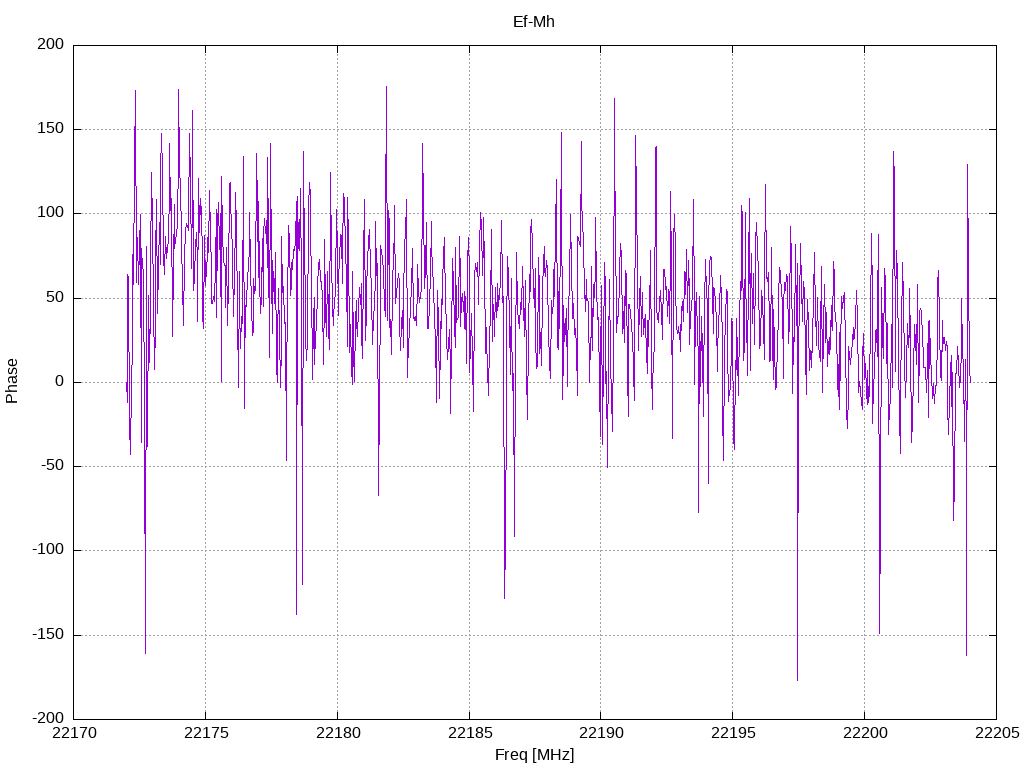Click the -150 y-axis tick label

[x=48, y=634]
